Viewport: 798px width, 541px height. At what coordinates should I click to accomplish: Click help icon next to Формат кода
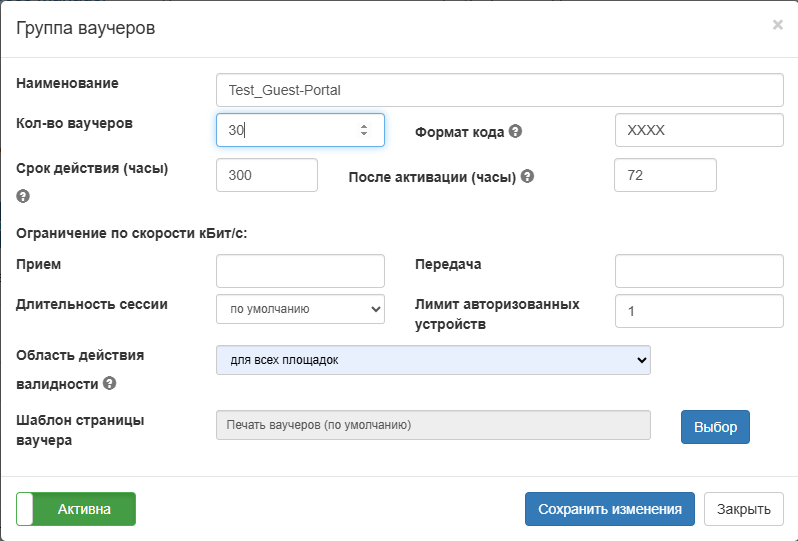click(516, 132)
